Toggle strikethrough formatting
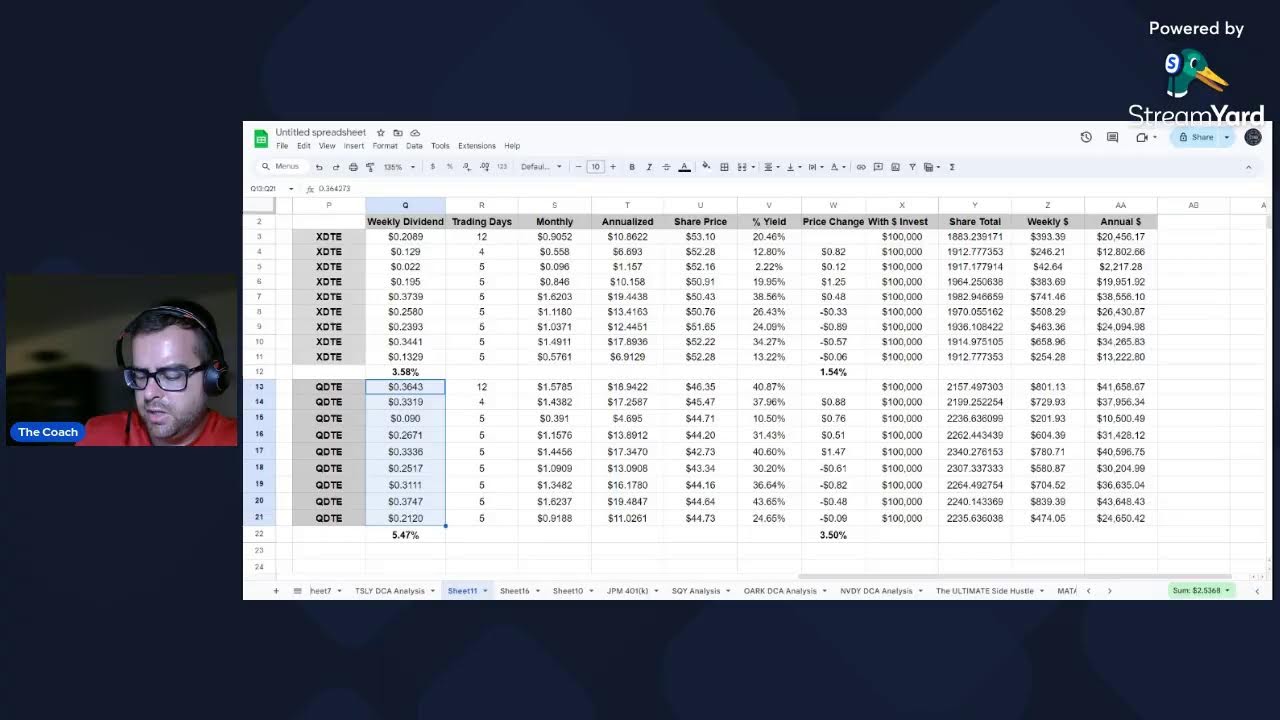The width and height of the screenshot is (1280, 720). 666,167
